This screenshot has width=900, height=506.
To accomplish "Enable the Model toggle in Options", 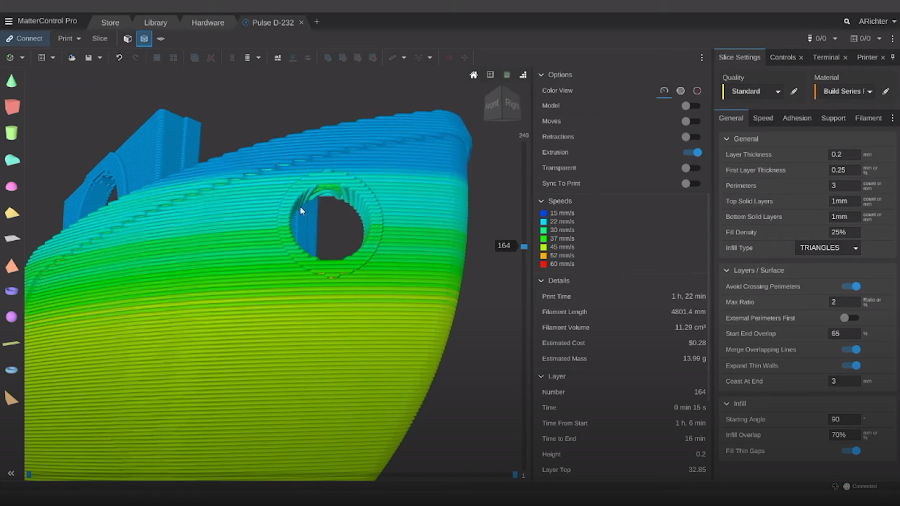I will coord(690,106).
